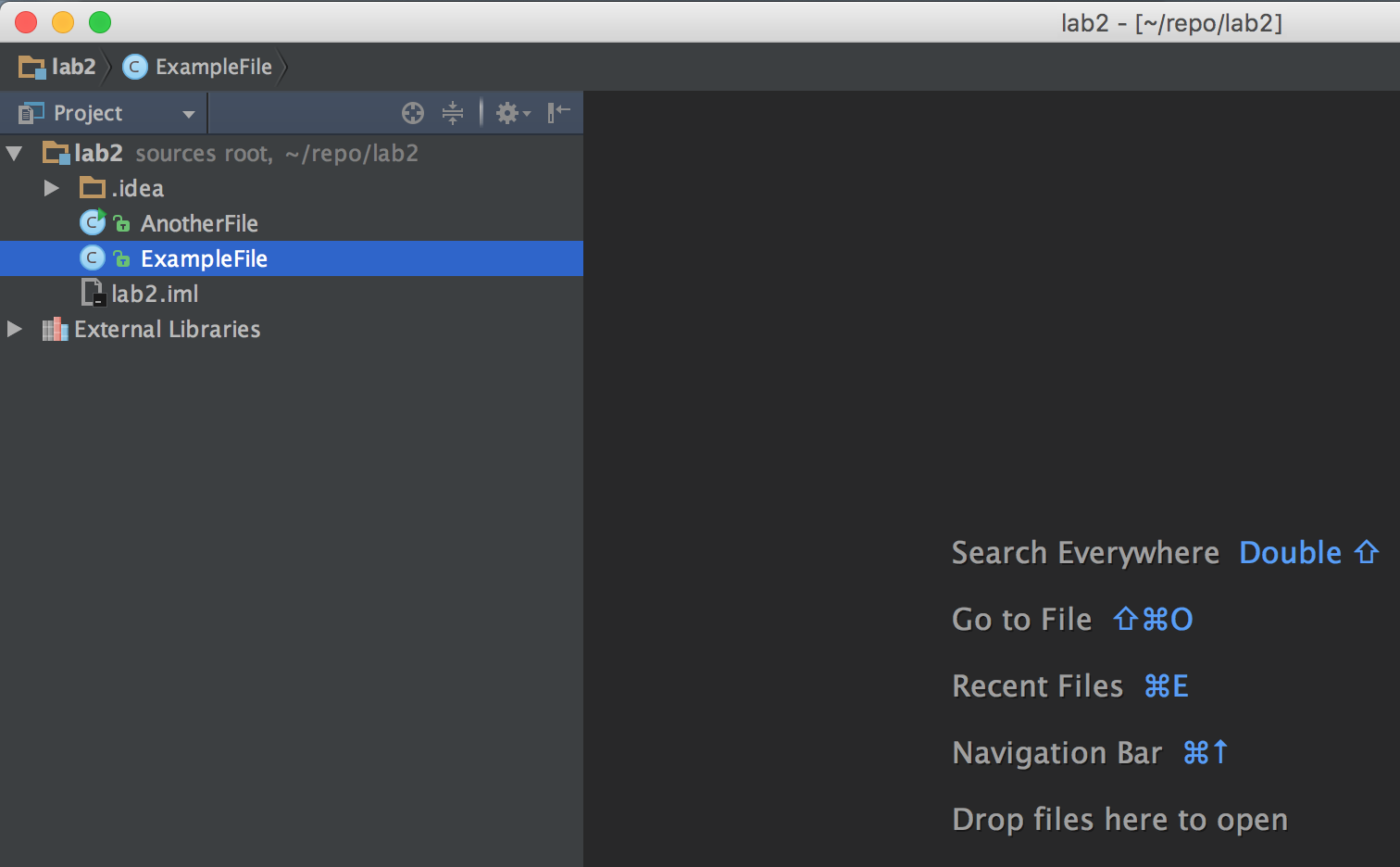Click the scroll from source crosshair icon

(x=413, y=113)
